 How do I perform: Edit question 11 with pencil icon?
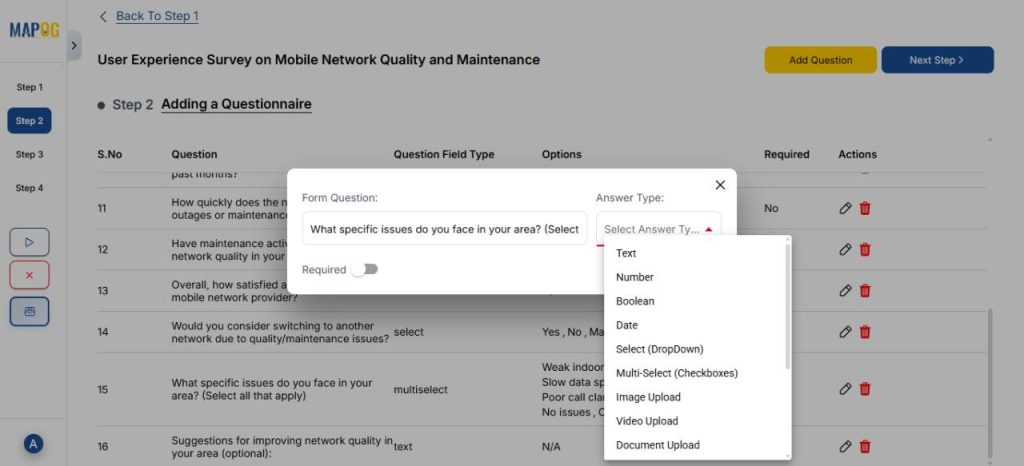845,208
